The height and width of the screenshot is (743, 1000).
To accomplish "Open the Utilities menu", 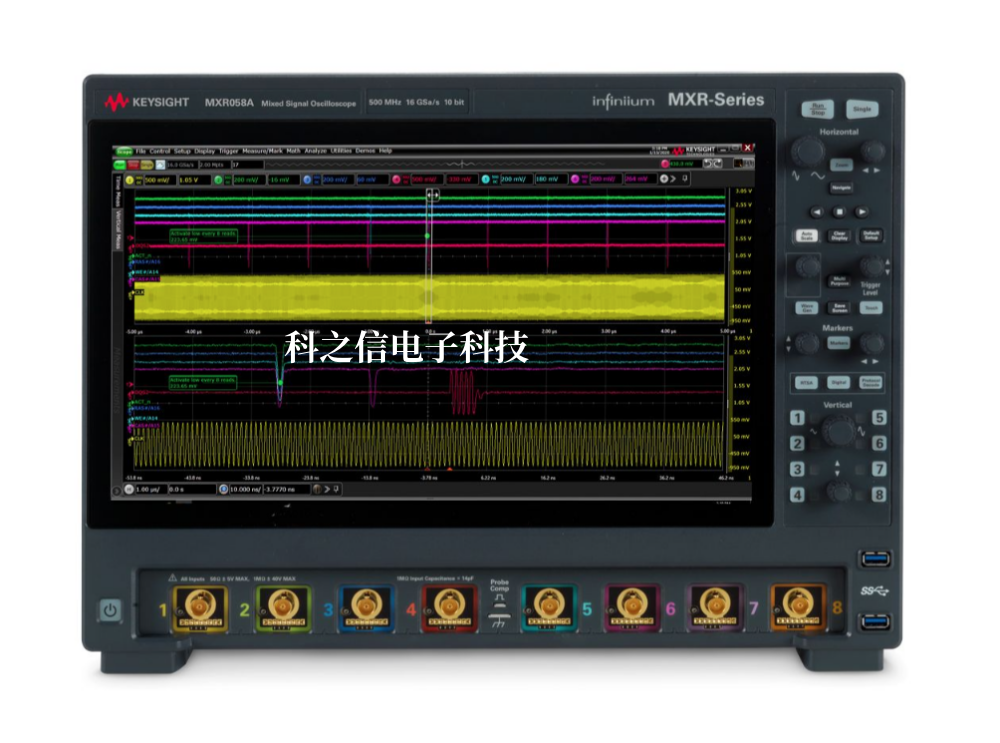I will [x=341, y=151].
